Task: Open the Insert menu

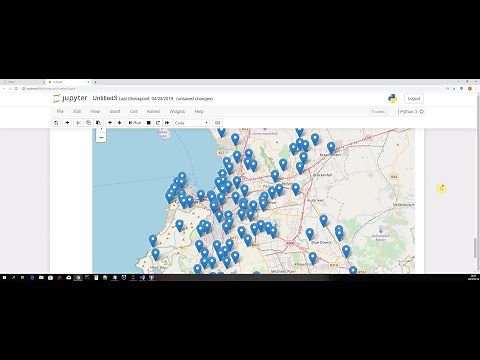Action: tap(115, 111)
